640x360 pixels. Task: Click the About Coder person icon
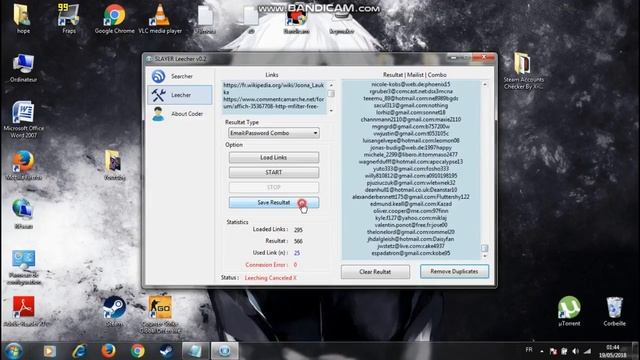[158, 114]
